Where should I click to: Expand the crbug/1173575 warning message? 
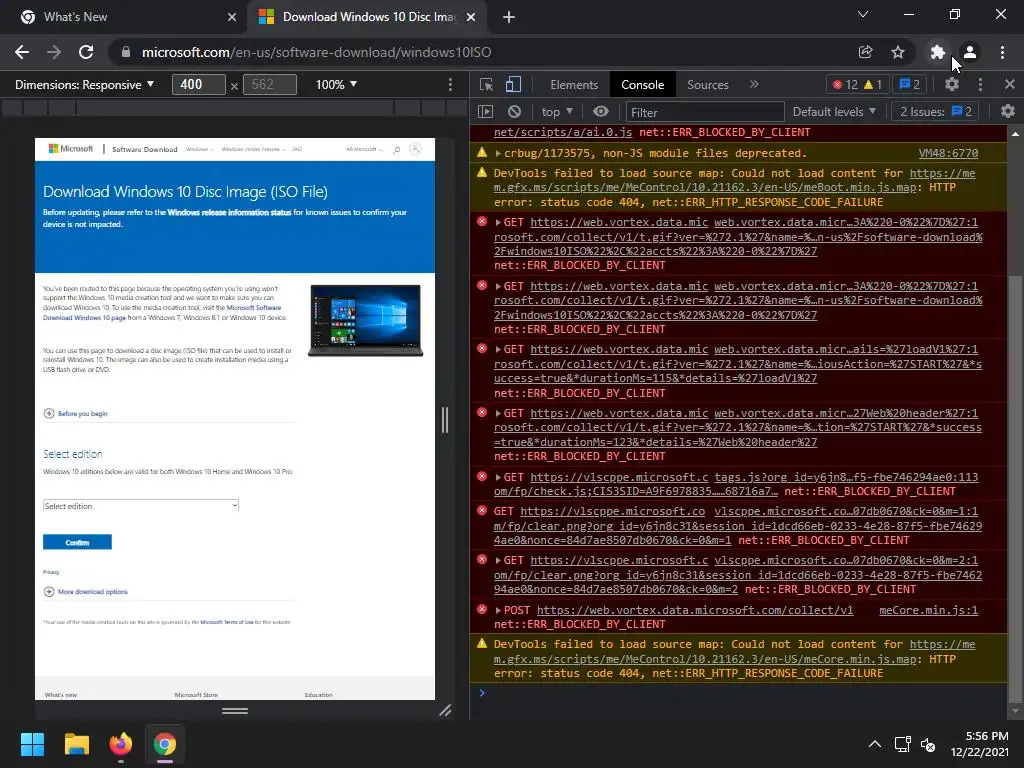pyautogui.click(x=498, y=153)
